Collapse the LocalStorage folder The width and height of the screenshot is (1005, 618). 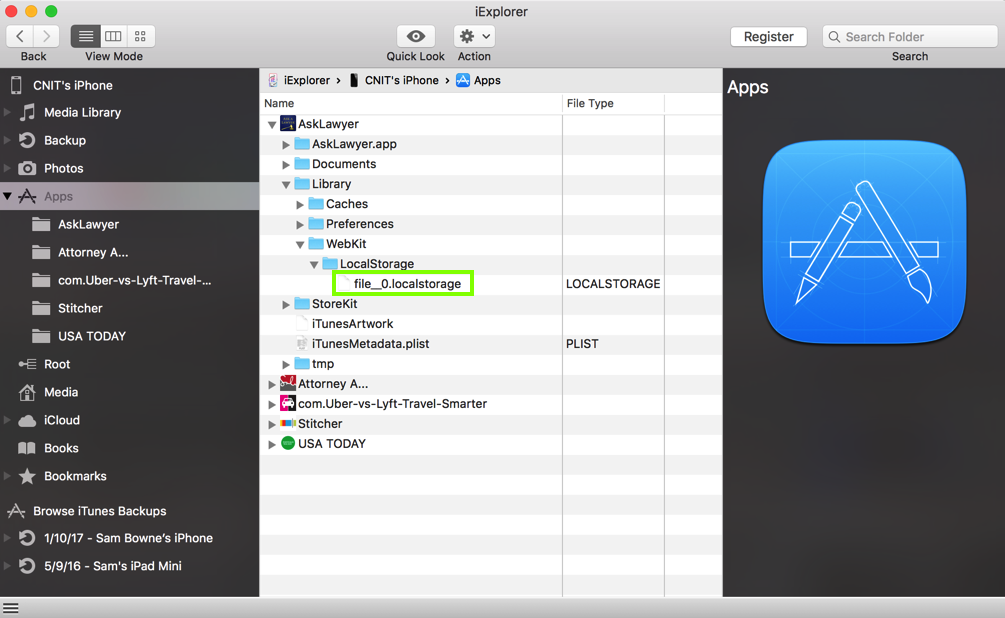(314, 264)
